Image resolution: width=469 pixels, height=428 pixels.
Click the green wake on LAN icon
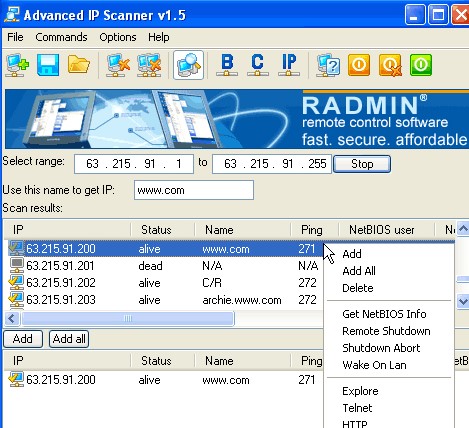point(421,65)
